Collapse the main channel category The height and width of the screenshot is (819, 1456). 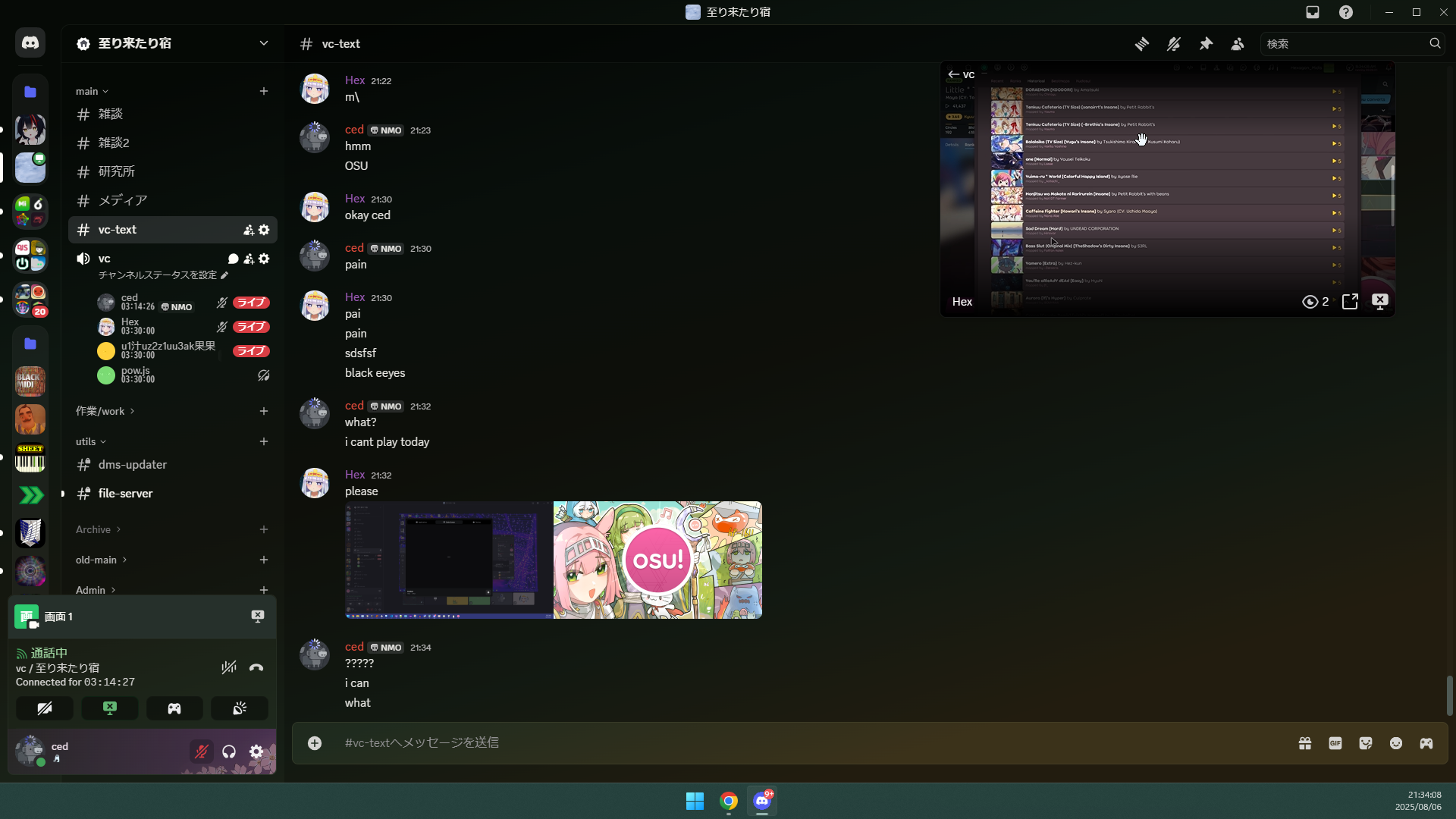click(92, 91)
